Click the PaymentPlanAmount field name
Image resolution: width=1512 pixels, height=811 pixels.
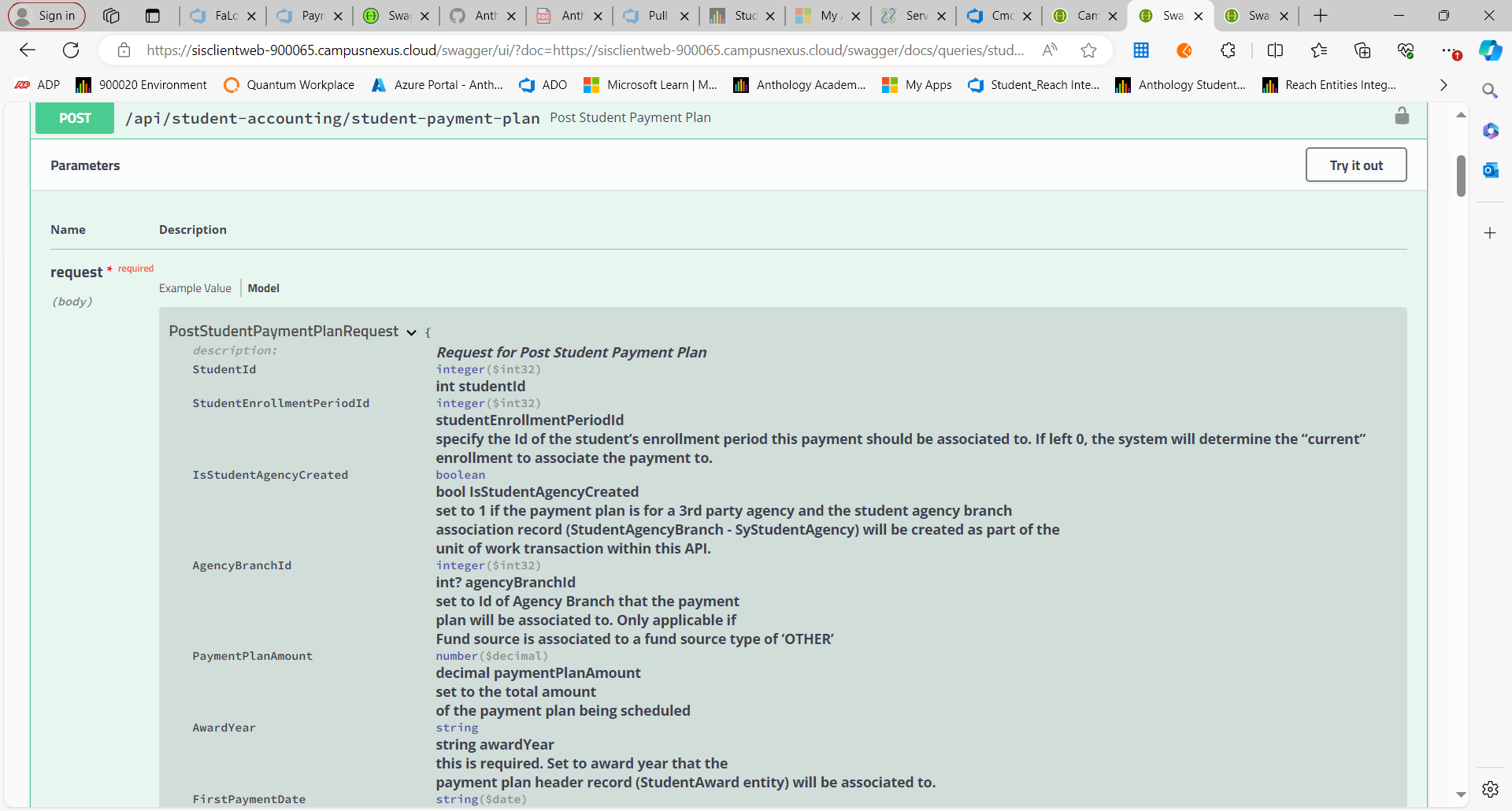point(253,656)
